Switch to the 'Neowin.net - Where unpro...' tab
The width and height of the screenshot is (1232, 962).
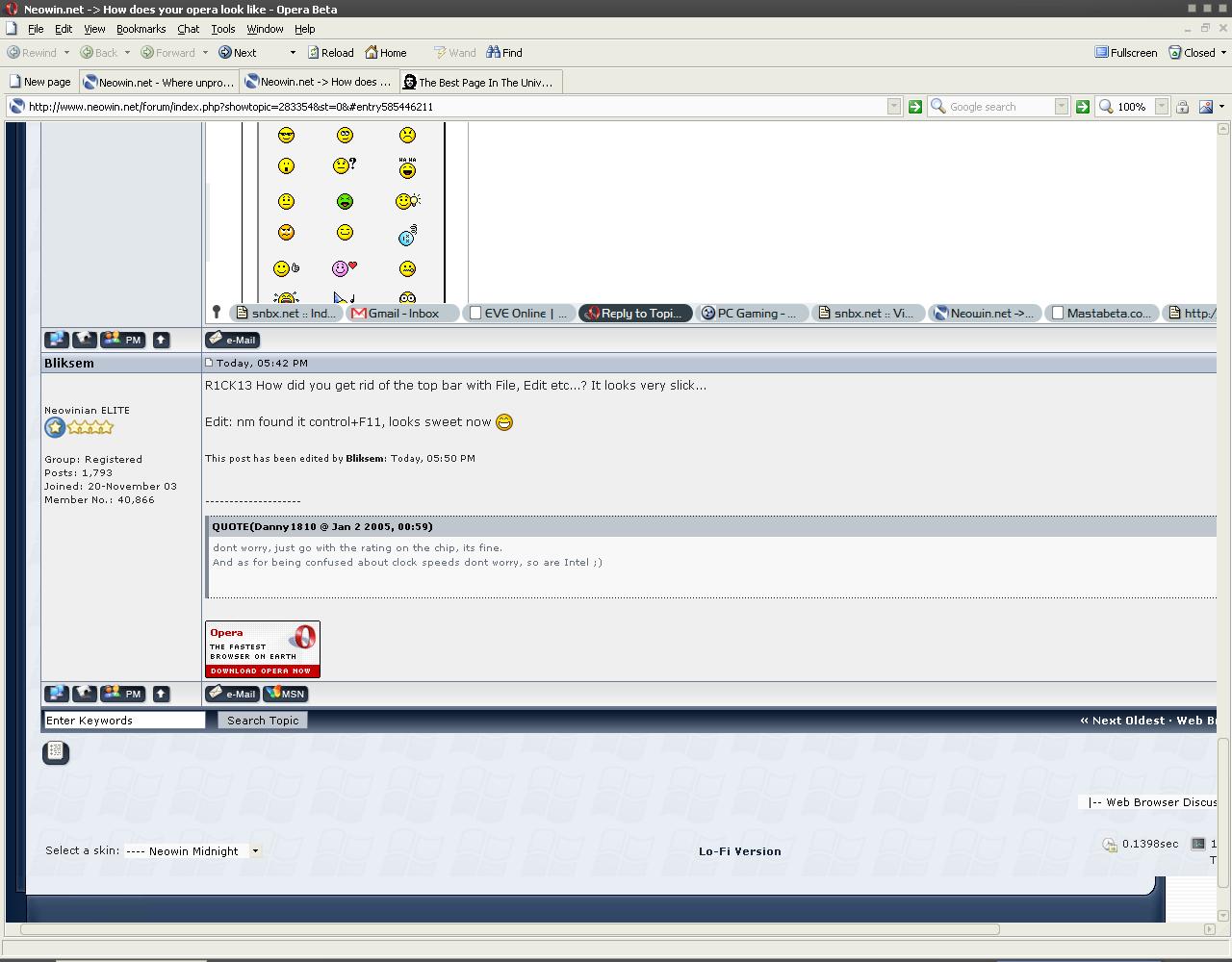point(159,83)
